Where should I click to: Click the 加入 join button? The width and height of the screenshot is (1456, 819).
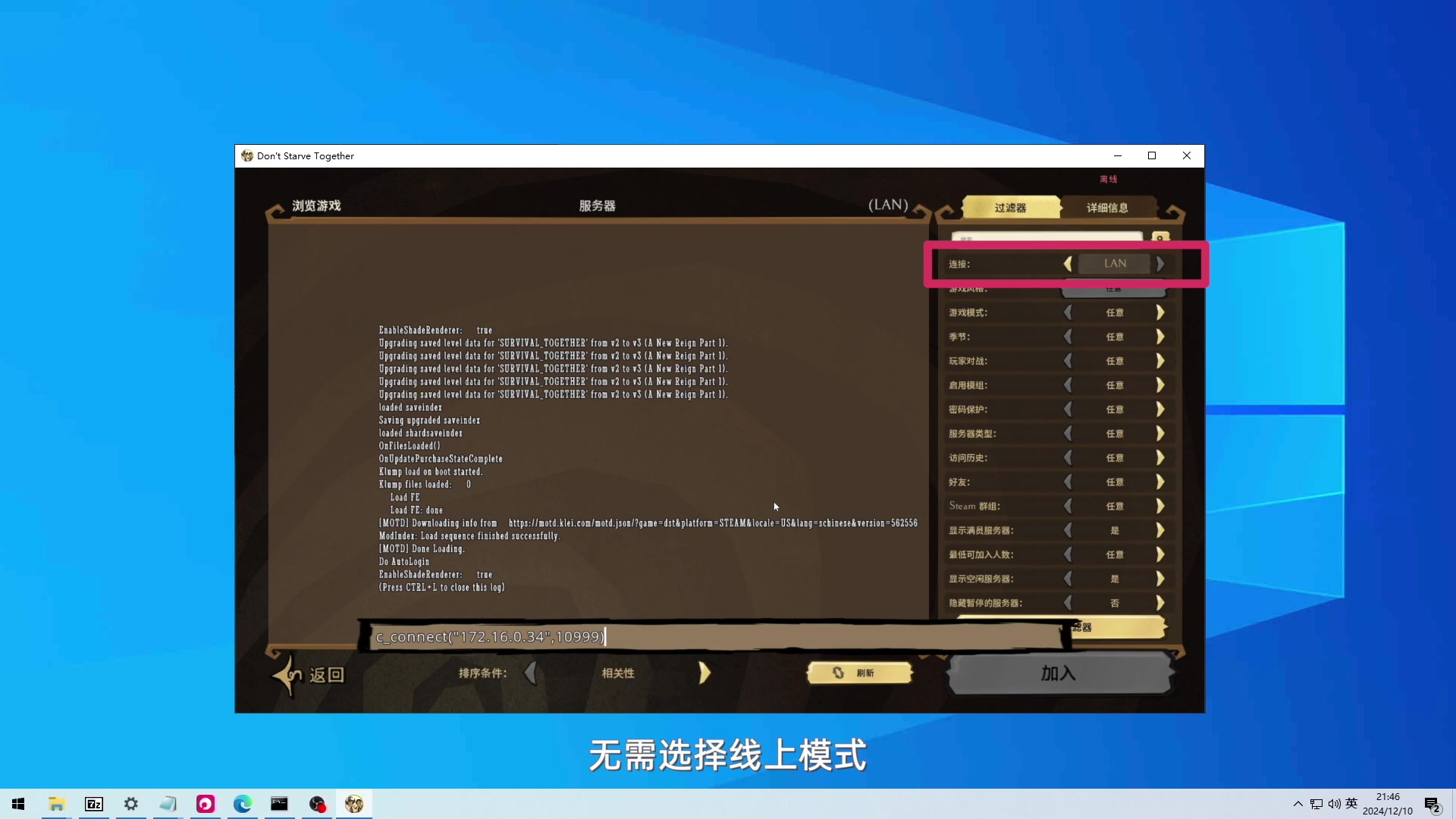pyautogui.click(x=1059, y=673)
